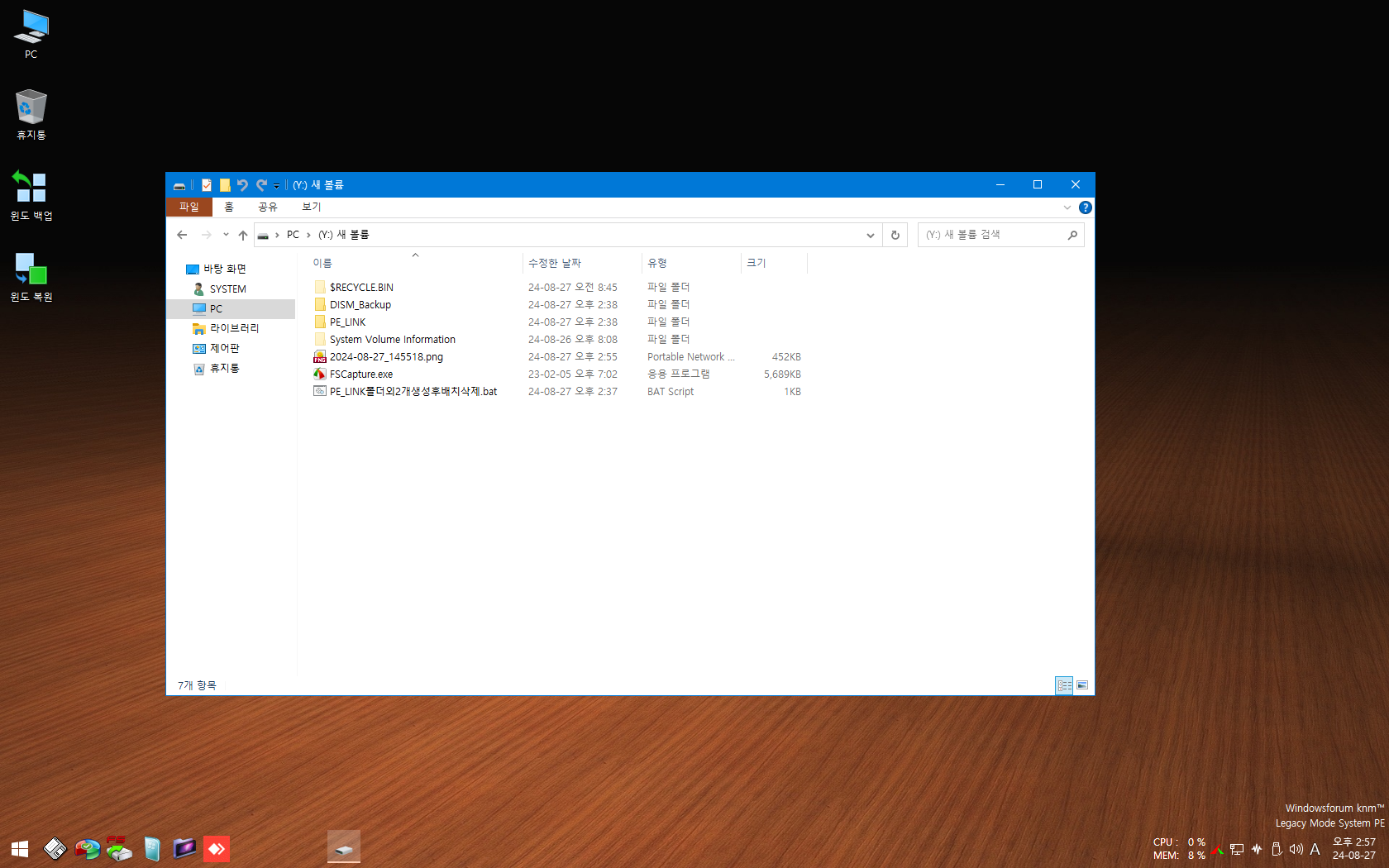Launch the red AnyDesk taskbar icon

tap(216, 848)
